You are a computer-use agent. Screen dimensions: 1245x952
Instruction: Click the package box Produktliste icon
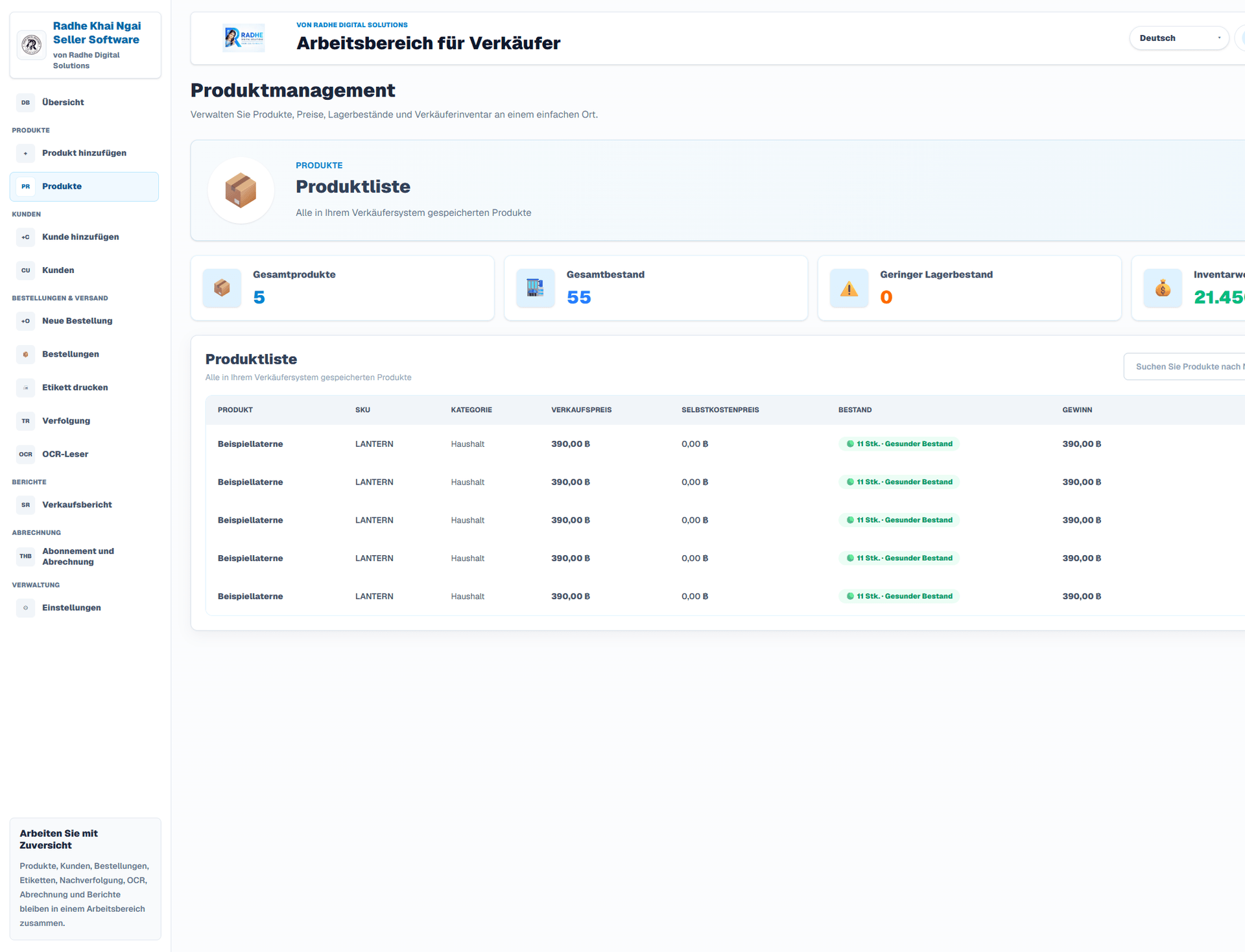[241, 191]
